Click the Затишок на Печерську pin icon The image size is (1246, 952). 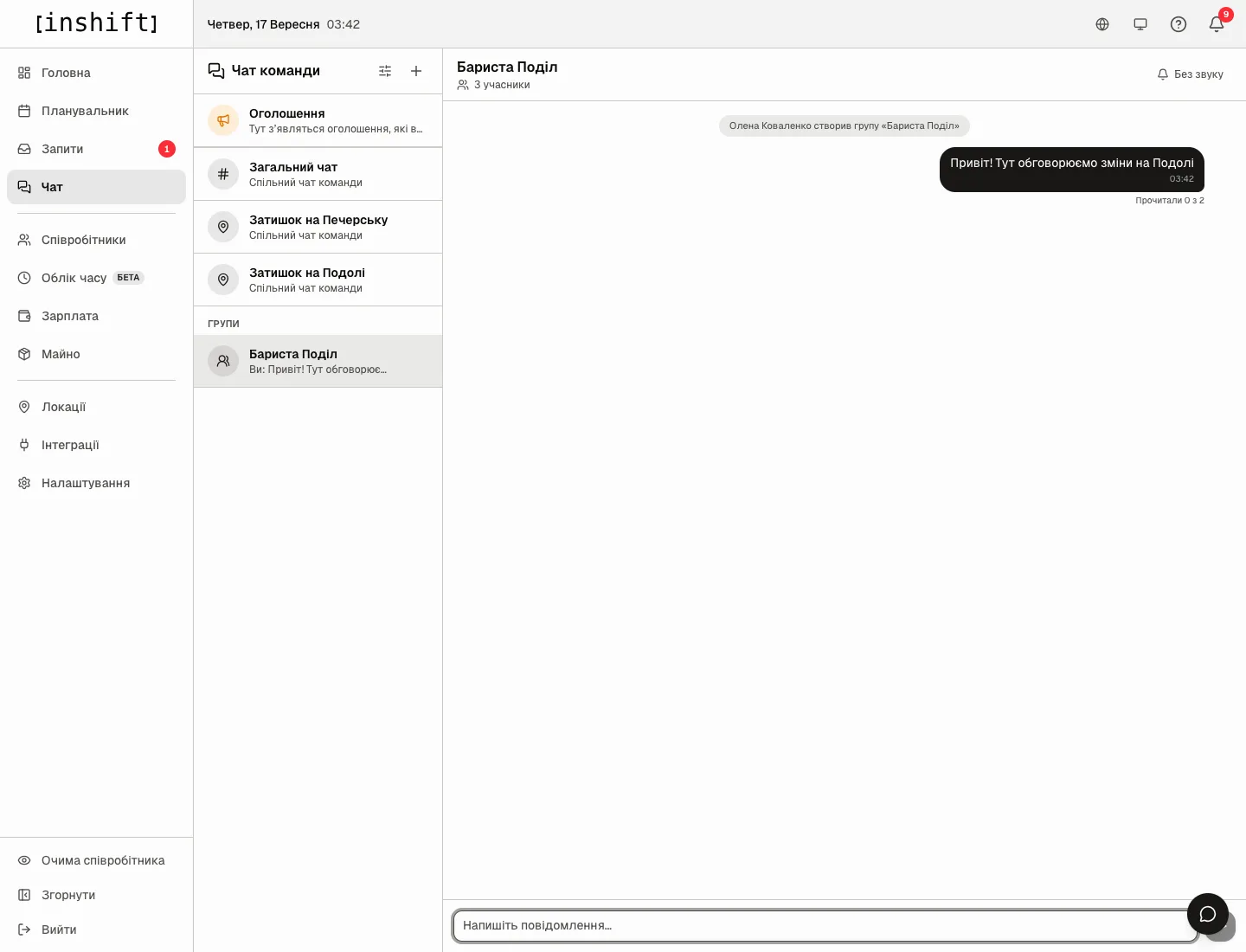point(223,227)
